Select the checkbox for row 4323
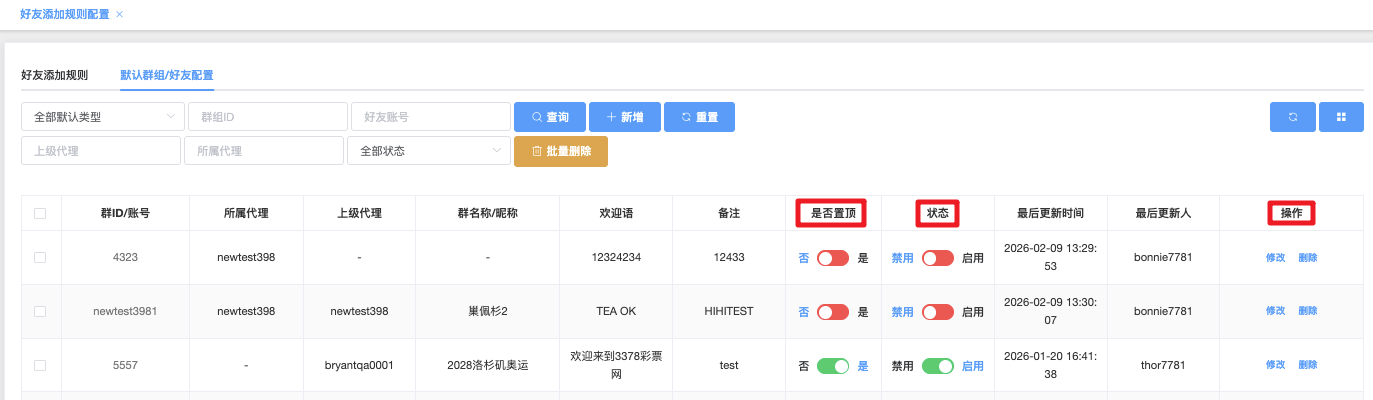The height and width of the screenshot is (400, 1373). pyautogui.click(x=40, y=258)
